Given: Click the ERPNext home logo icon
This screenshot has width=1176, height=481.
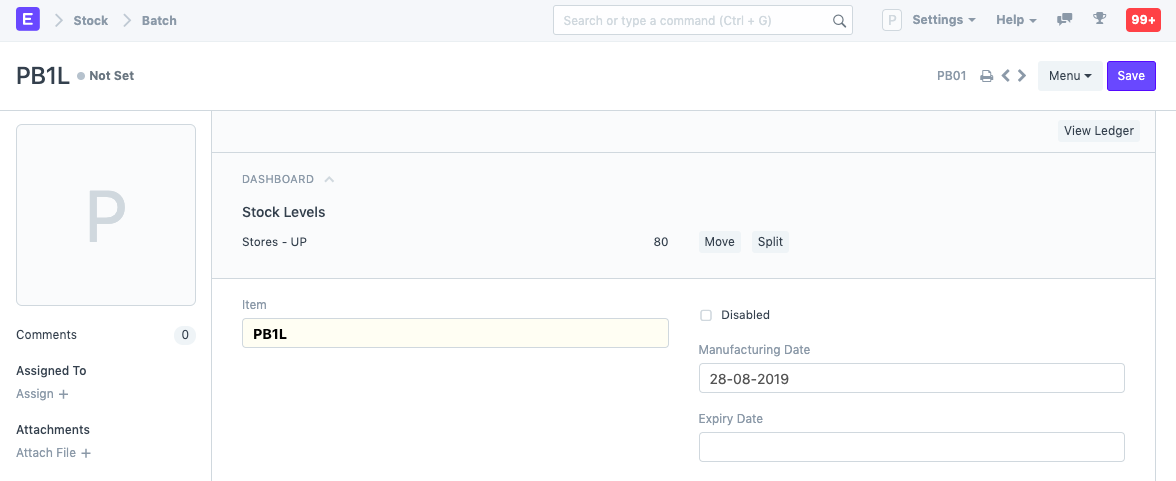Looking at the screenshot, I should (x=28, y=20).
